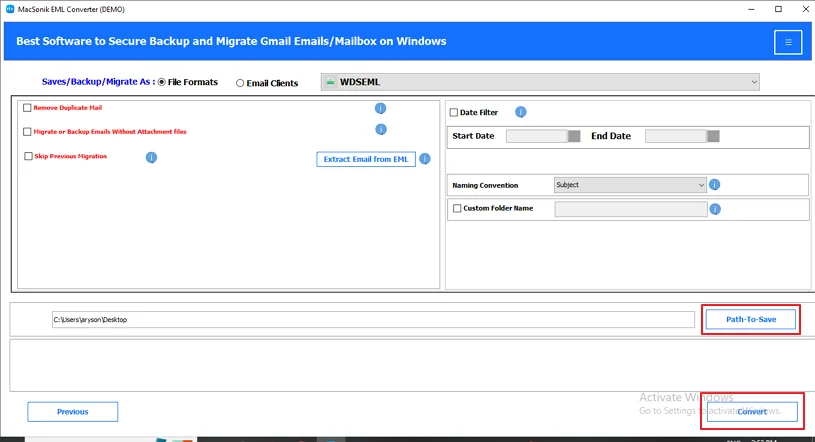Viewport: 815px width, 442px height.
Task: Click the Convert button
Action: 752,411
